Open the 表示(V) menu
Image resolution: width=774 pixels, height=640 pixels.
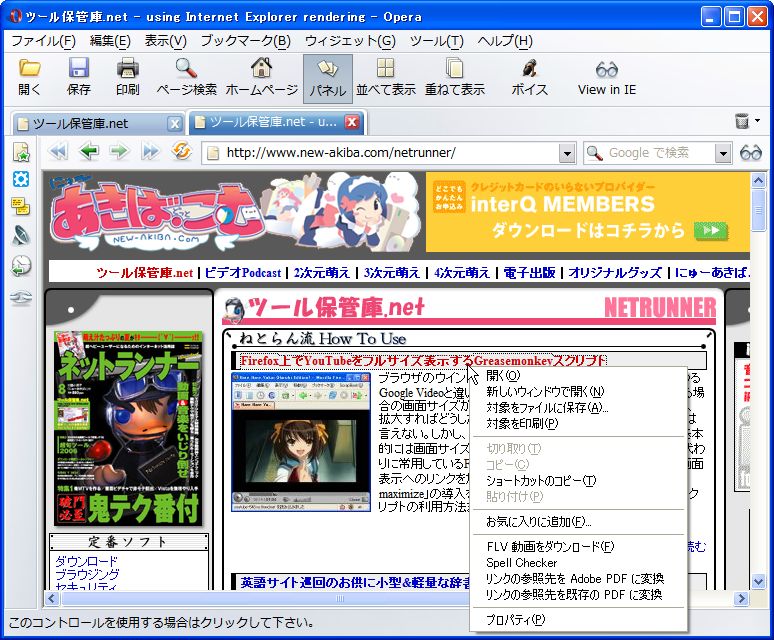point(165,41)
